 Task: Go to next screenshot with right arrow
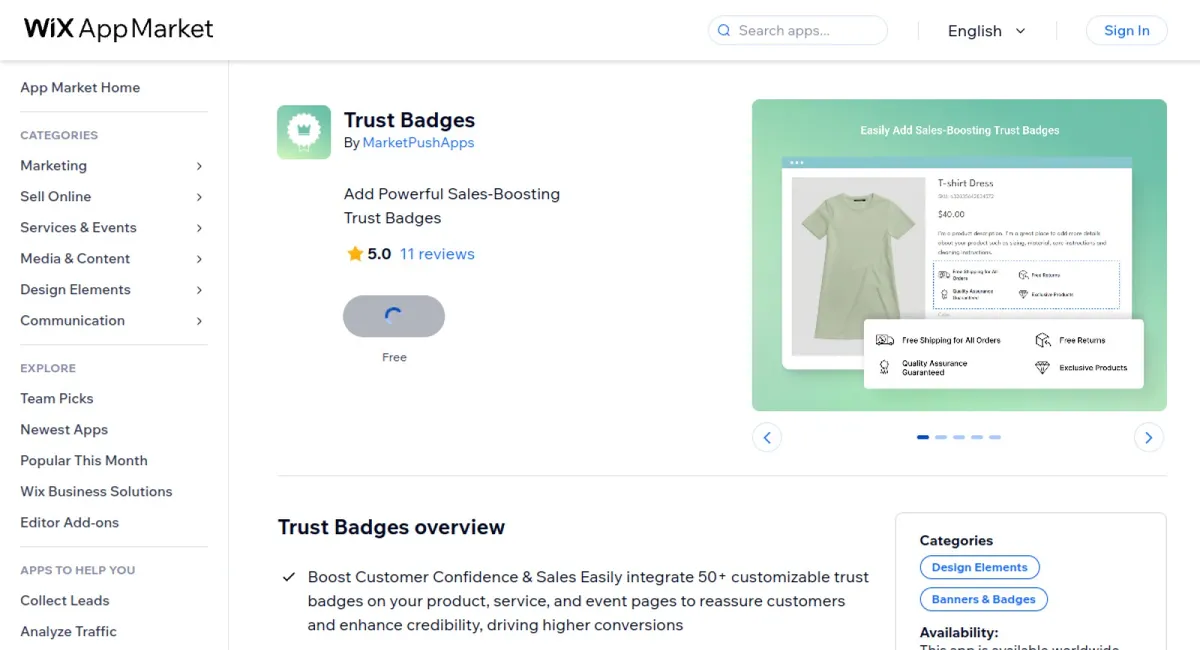tap(1149, 437)
